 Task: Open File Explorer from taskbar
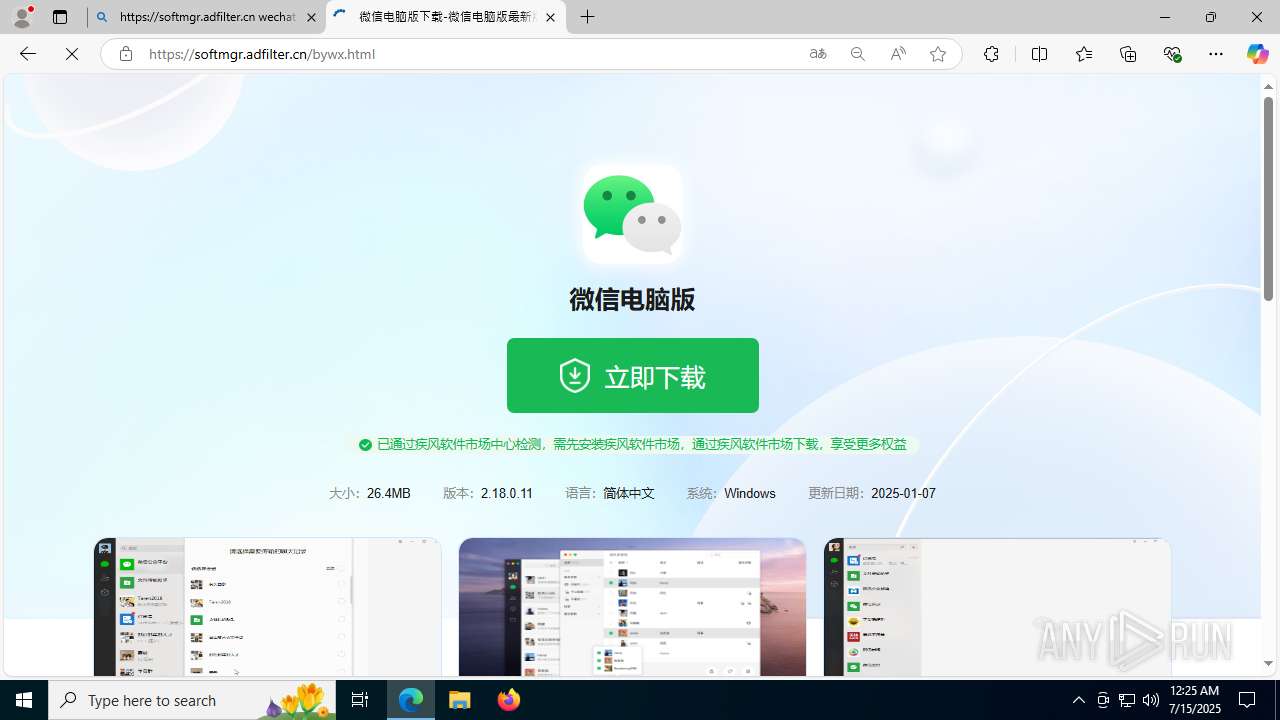[x=460, y=700]
